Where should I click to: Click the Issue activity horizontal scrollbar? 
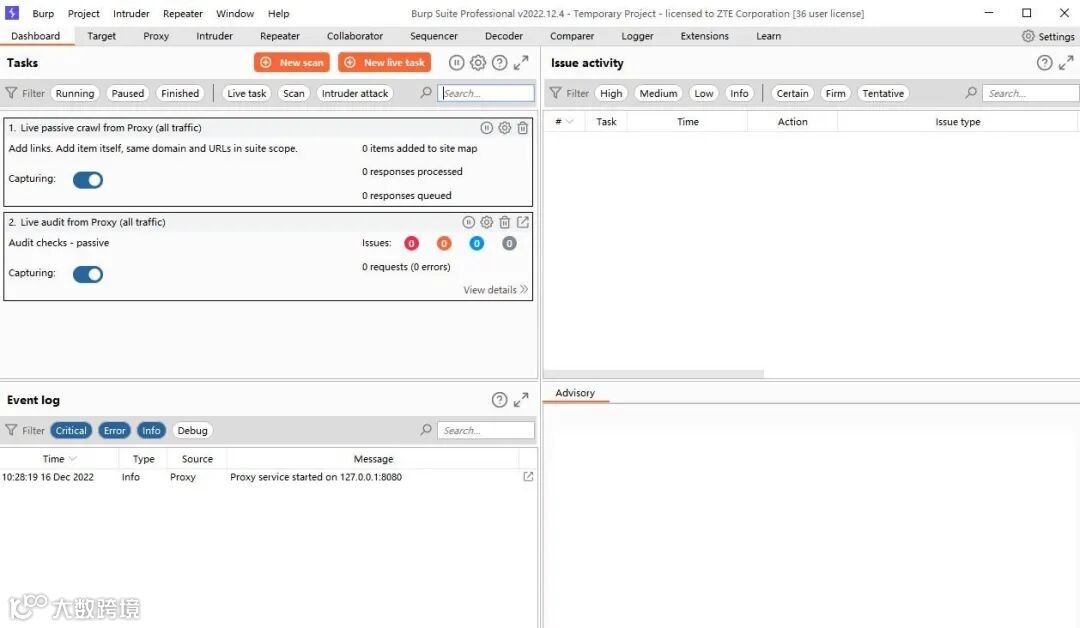coord(654,374)
